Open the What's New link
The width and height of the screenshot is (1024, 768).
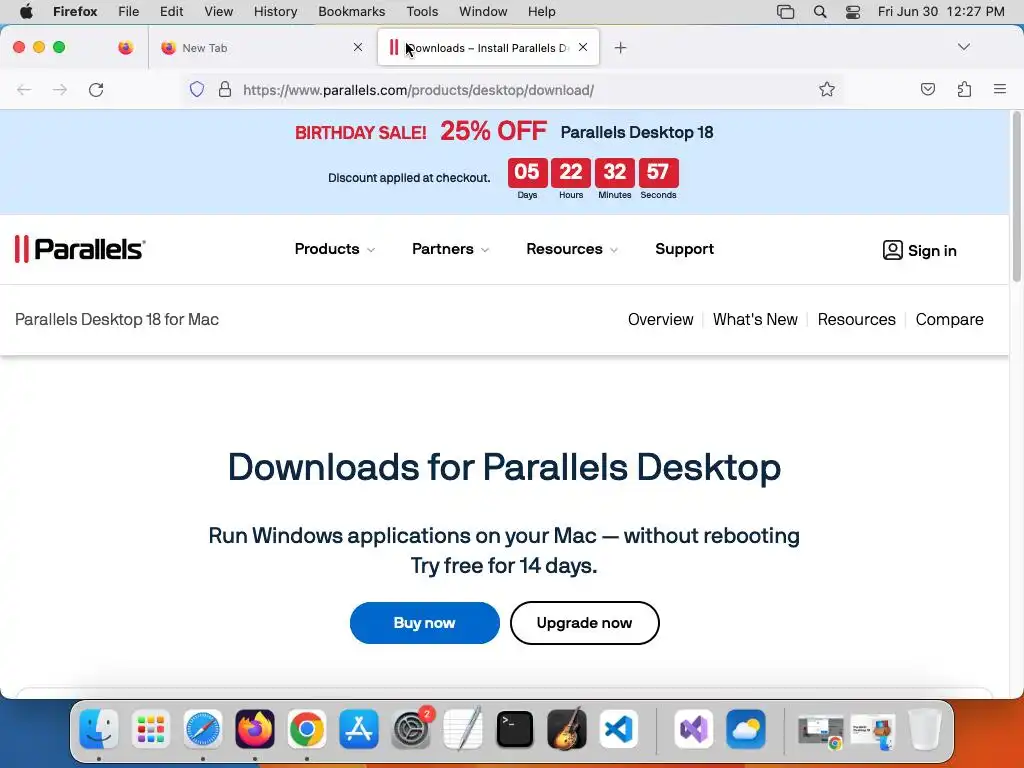pyautogui.click(x=755, y=319)
